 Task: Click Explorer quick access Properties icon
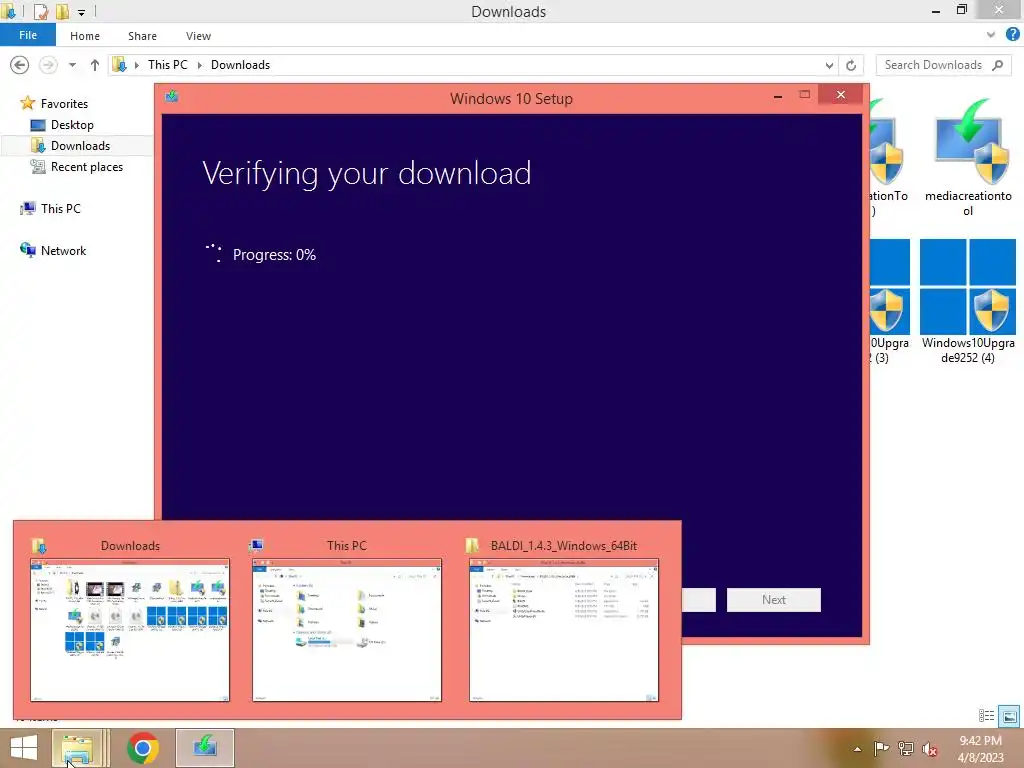[40, 11]
